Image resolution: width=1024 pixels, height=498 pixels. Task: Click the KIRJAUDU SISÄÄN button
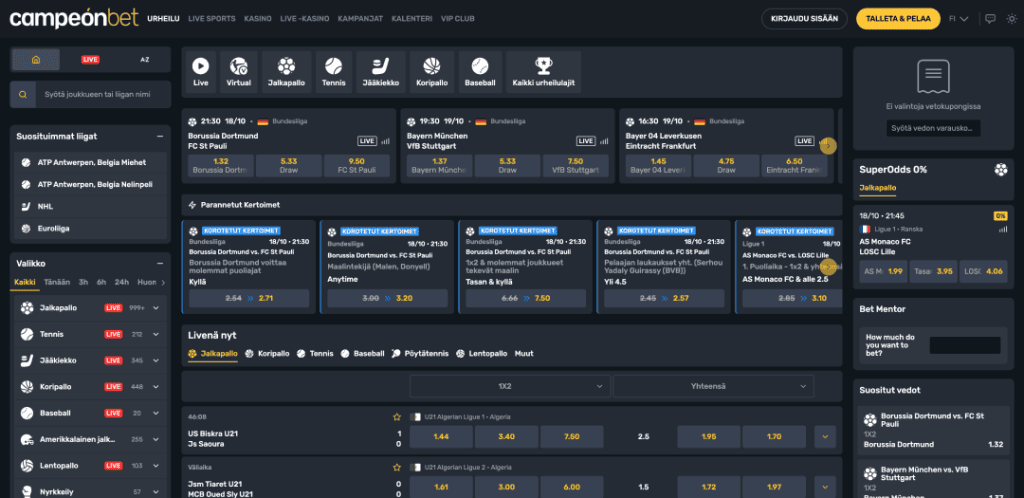click(804, 19)
